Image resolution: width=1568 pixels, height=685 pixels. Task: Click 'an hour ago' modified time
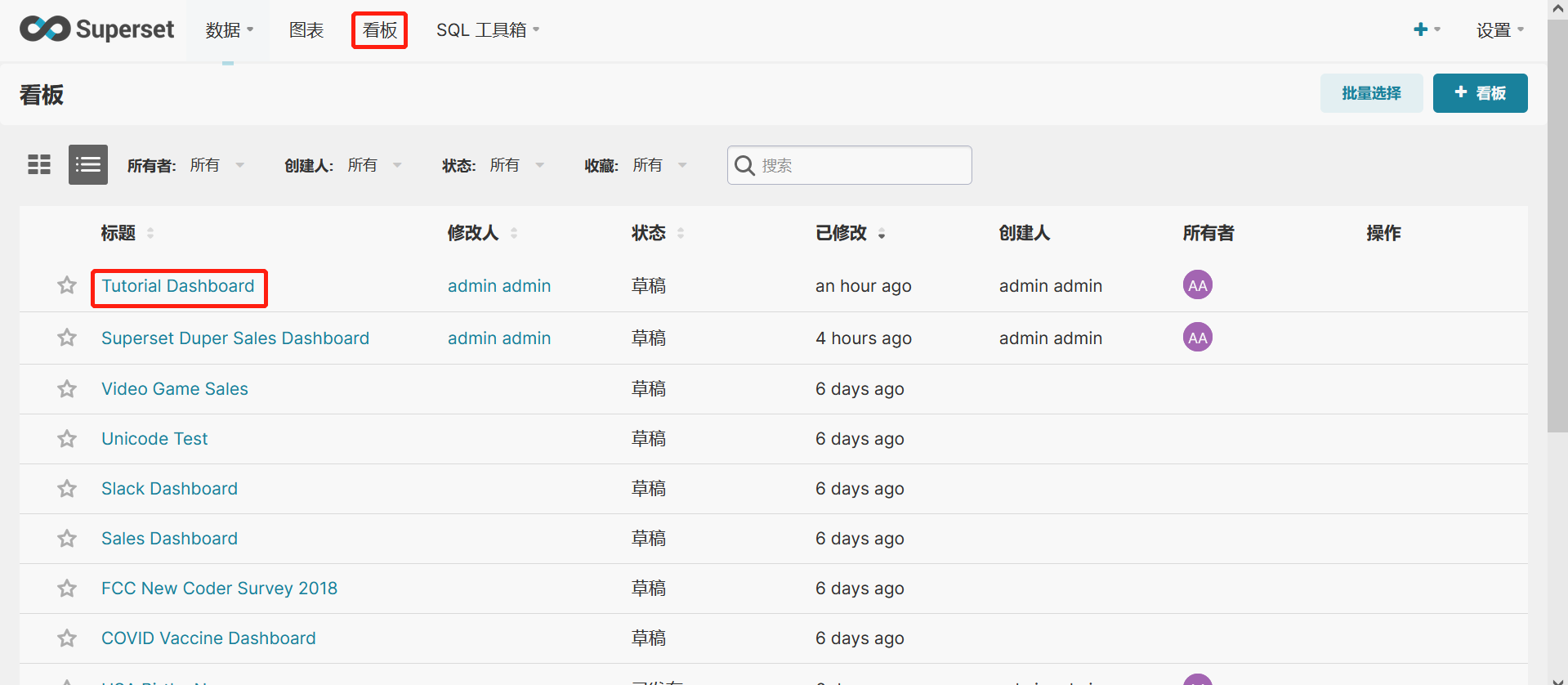point(864,286)
